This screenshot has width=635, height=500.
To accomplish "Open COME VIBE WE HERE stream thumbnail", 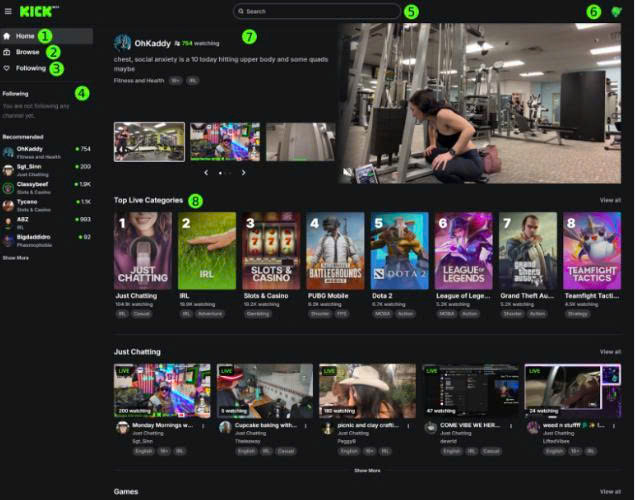I will tap(470, 391).
